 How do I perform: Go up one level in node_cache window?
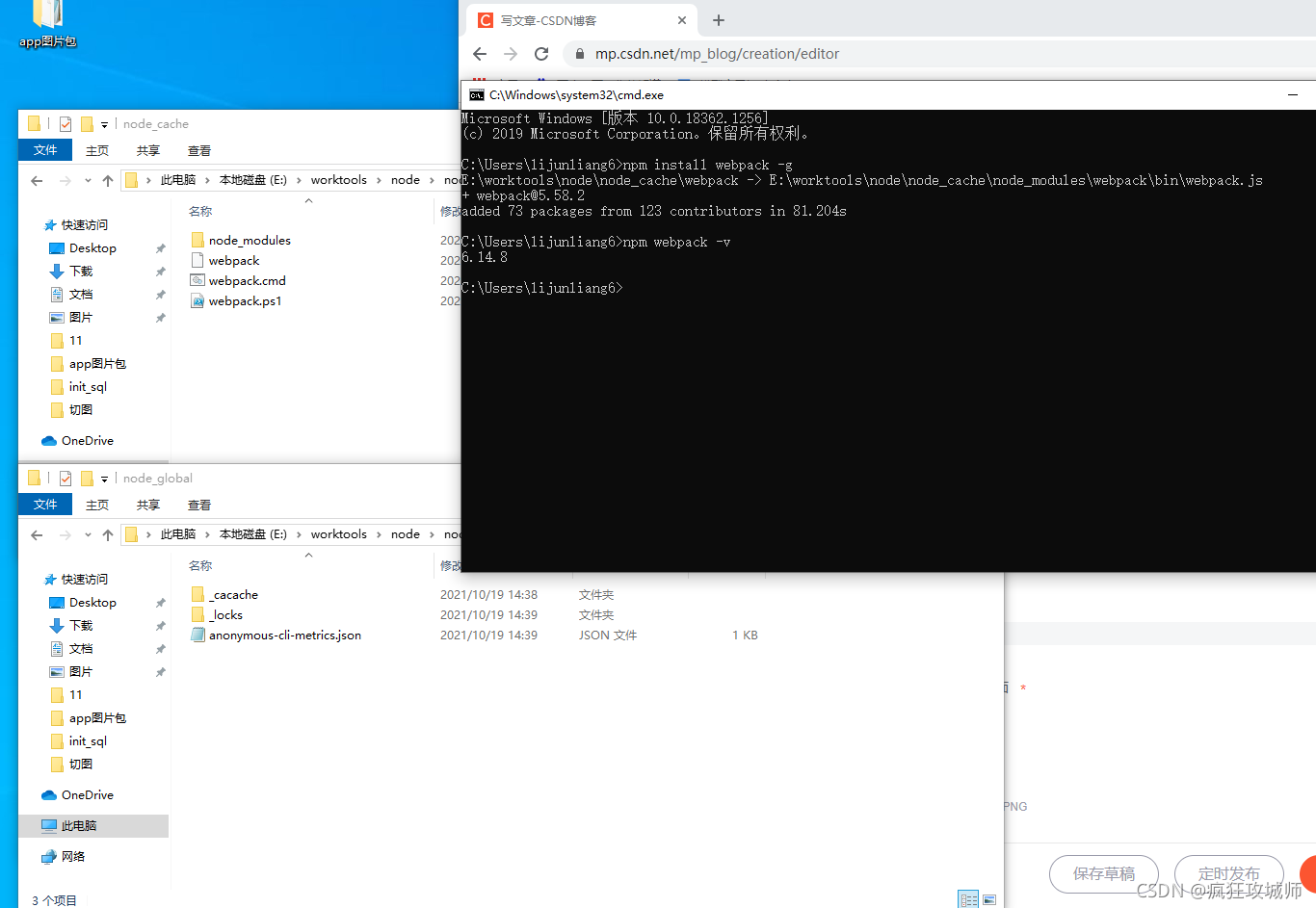coord(108,181)
